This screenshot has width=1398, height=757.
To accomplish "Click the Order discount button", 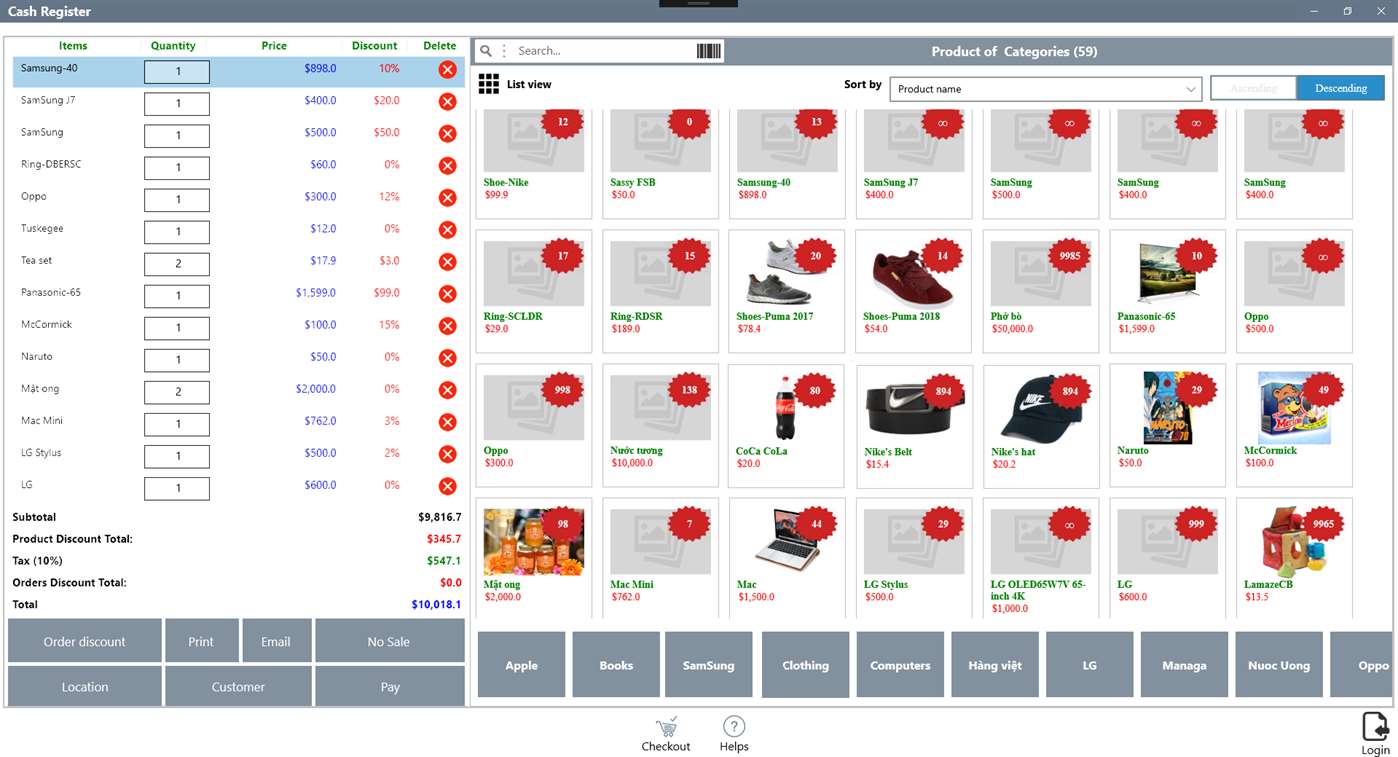I will pyautogui.click(x=85, y=641).
